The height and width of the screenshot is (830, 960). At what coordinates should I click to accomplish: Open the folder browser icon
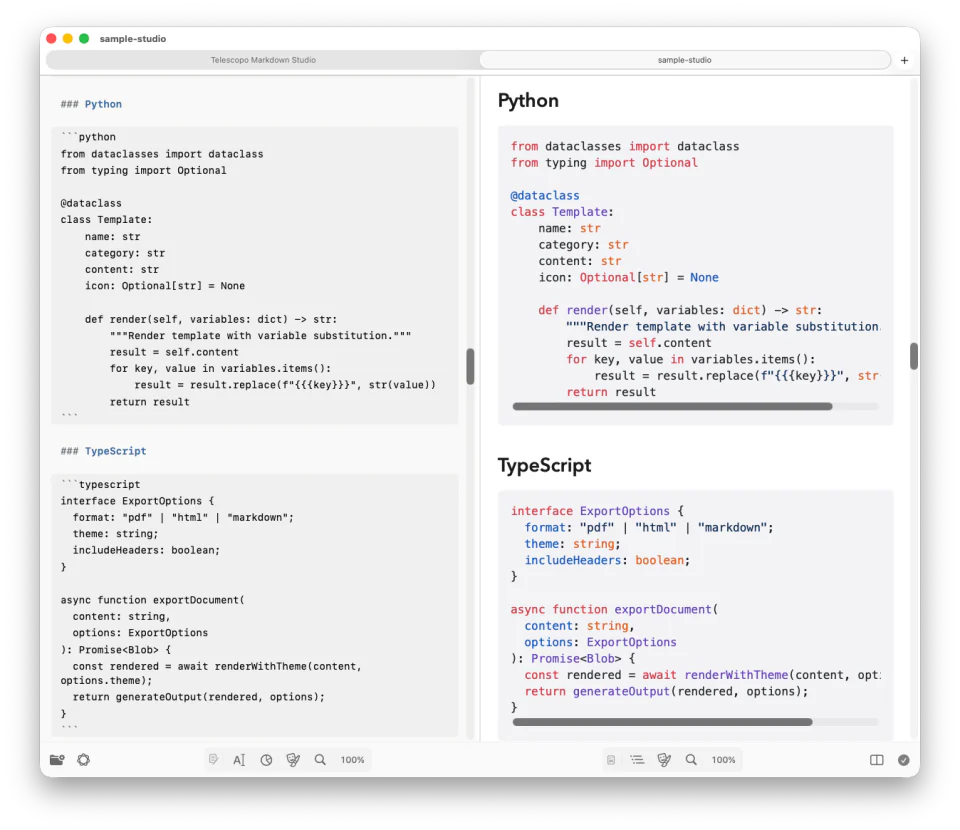(57, 760)
